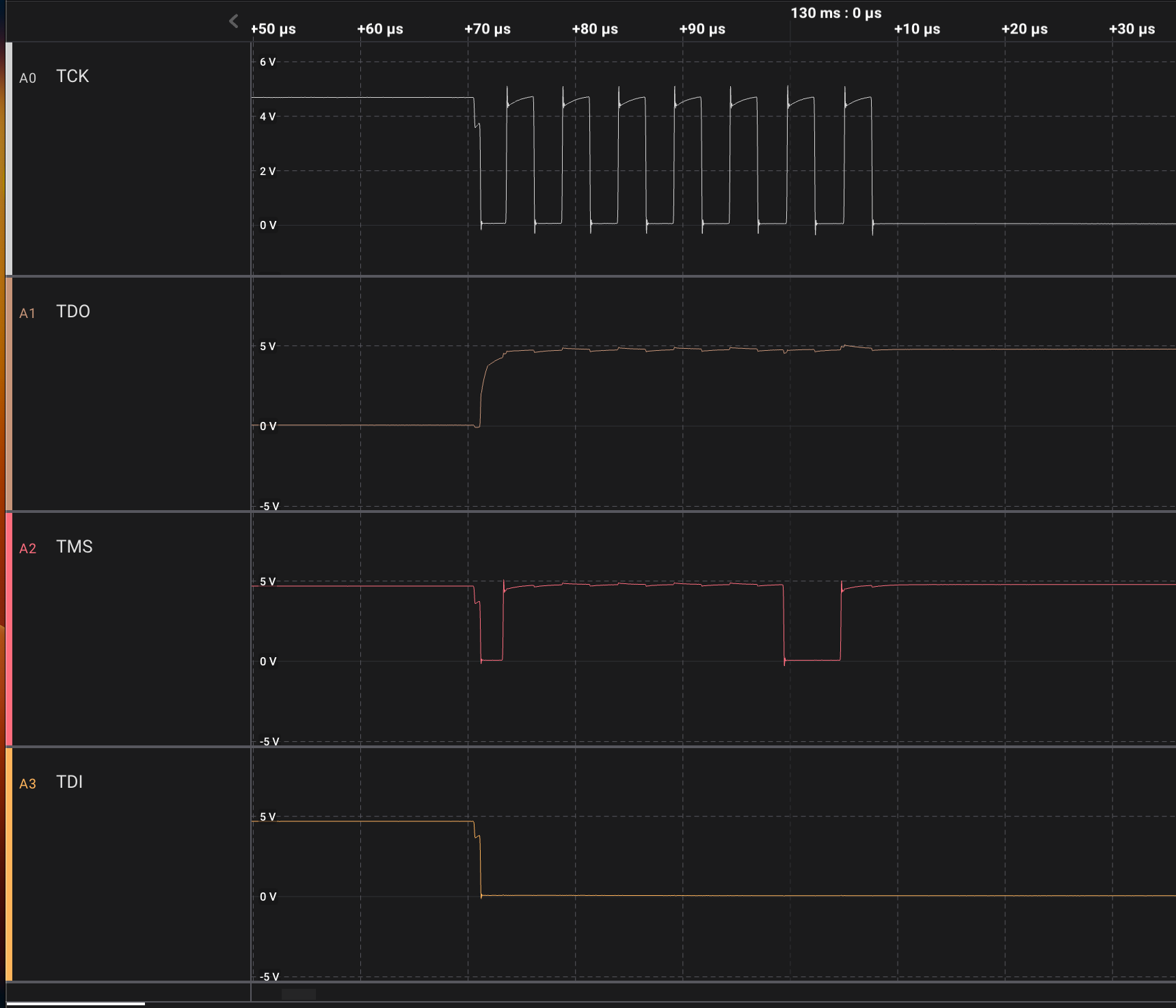This screenshot has height=1008, width=1176.
Task: Click the 2 V label on TCK axis
Action: (x=268, y=171)
